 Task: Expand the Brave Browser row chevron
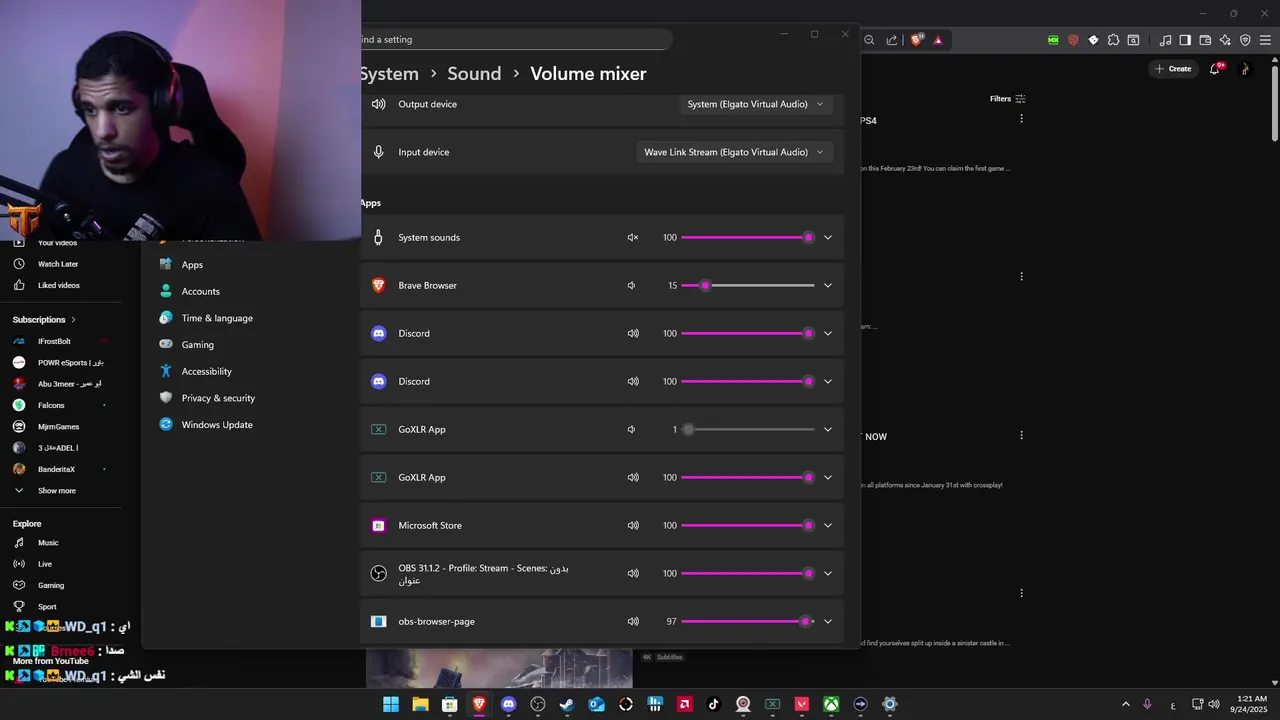pyautogui.click(x=827, y=285)
